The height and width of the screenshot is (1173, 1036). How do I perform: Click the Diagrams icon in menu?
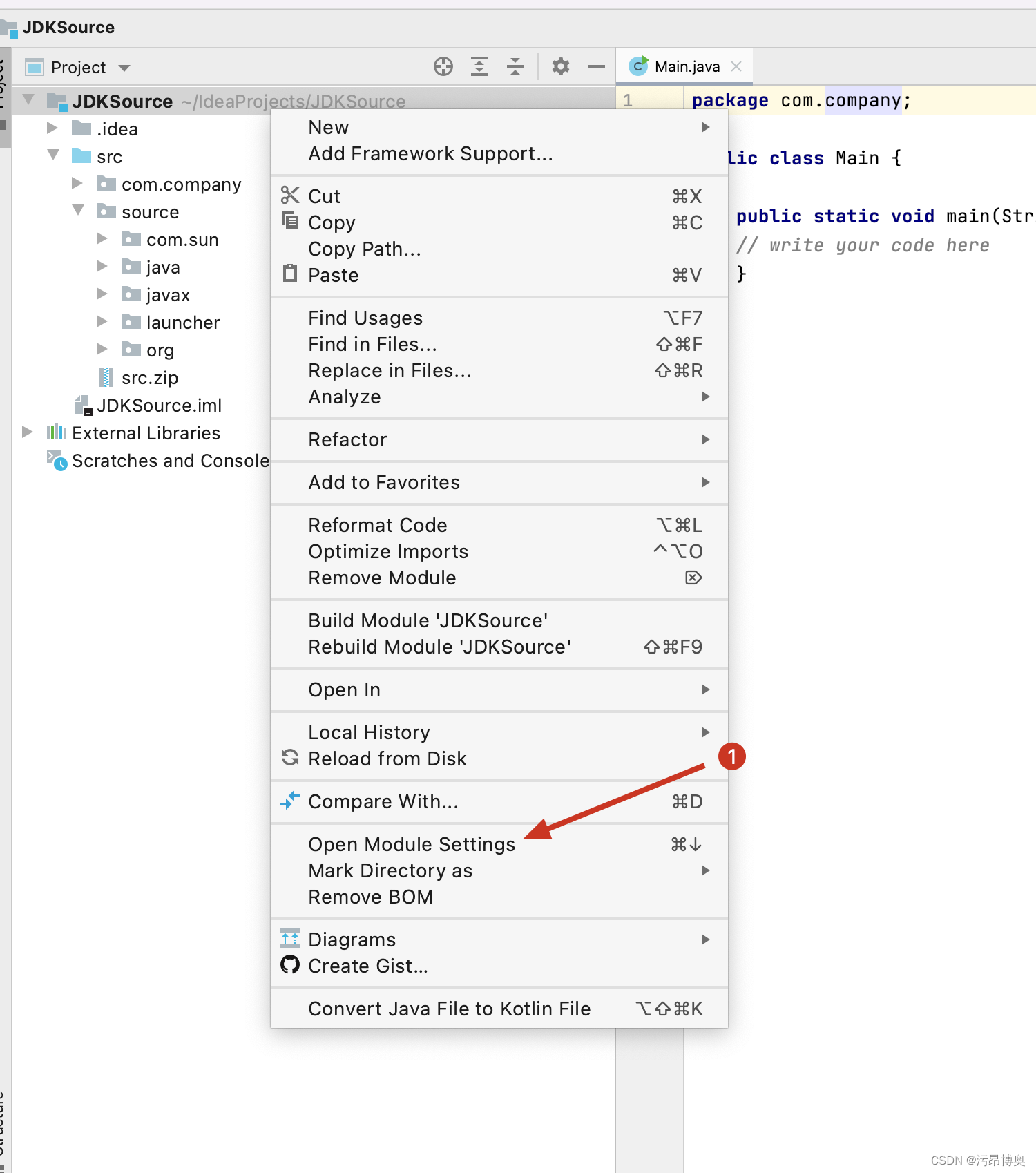click(x=290, y=938)
